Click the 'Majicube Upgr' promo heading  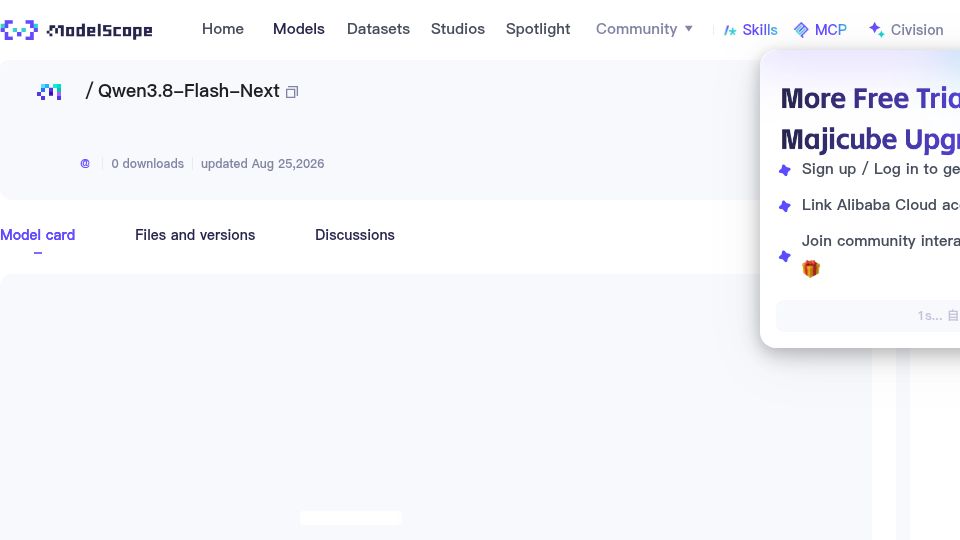tap(870, 140)
